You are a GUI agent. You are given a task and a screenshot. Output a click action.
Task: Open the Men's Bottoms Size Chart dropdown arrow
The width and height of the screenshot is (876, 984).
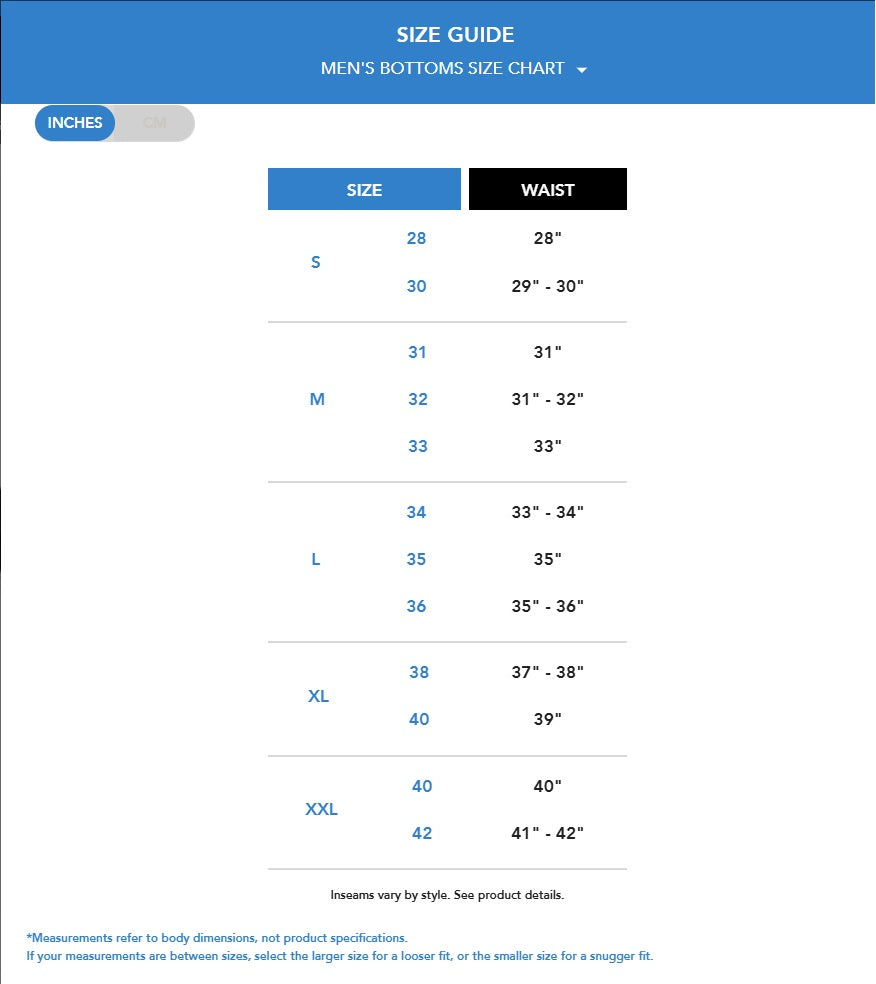[582, 70]
